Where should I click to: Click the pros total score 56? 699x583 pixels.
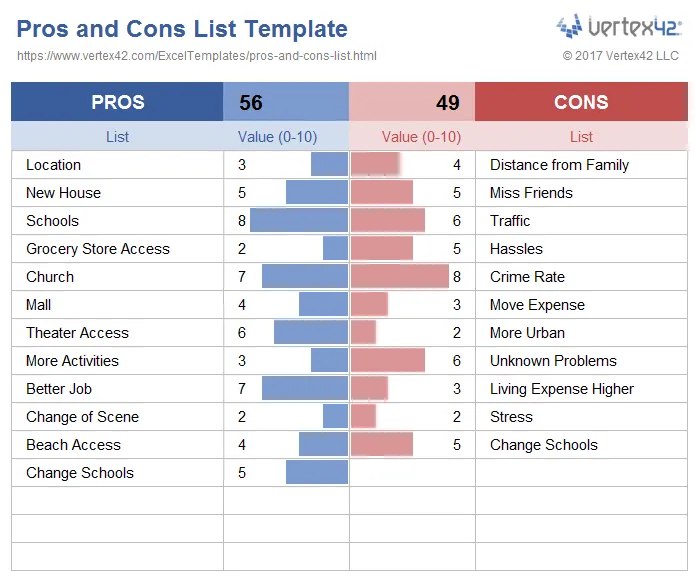coord(251,103)
